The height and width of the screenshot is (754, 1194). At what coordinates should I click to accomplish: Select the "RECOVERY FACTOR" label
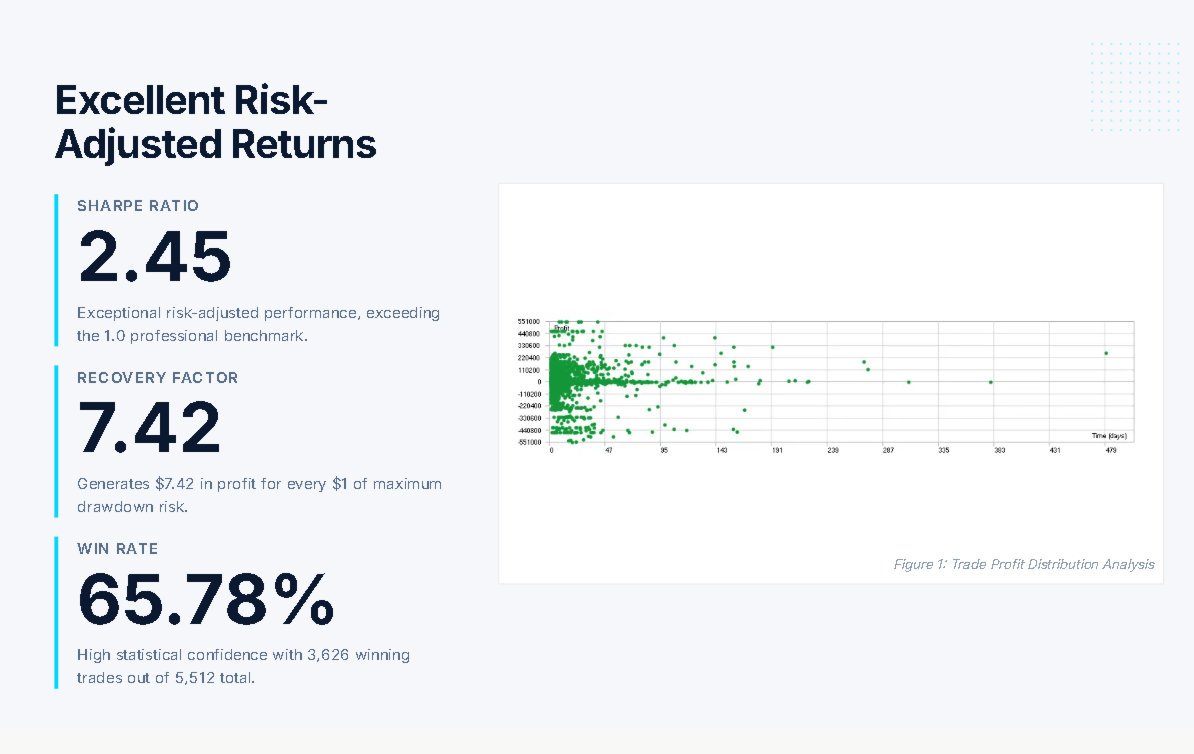(158, 378)
